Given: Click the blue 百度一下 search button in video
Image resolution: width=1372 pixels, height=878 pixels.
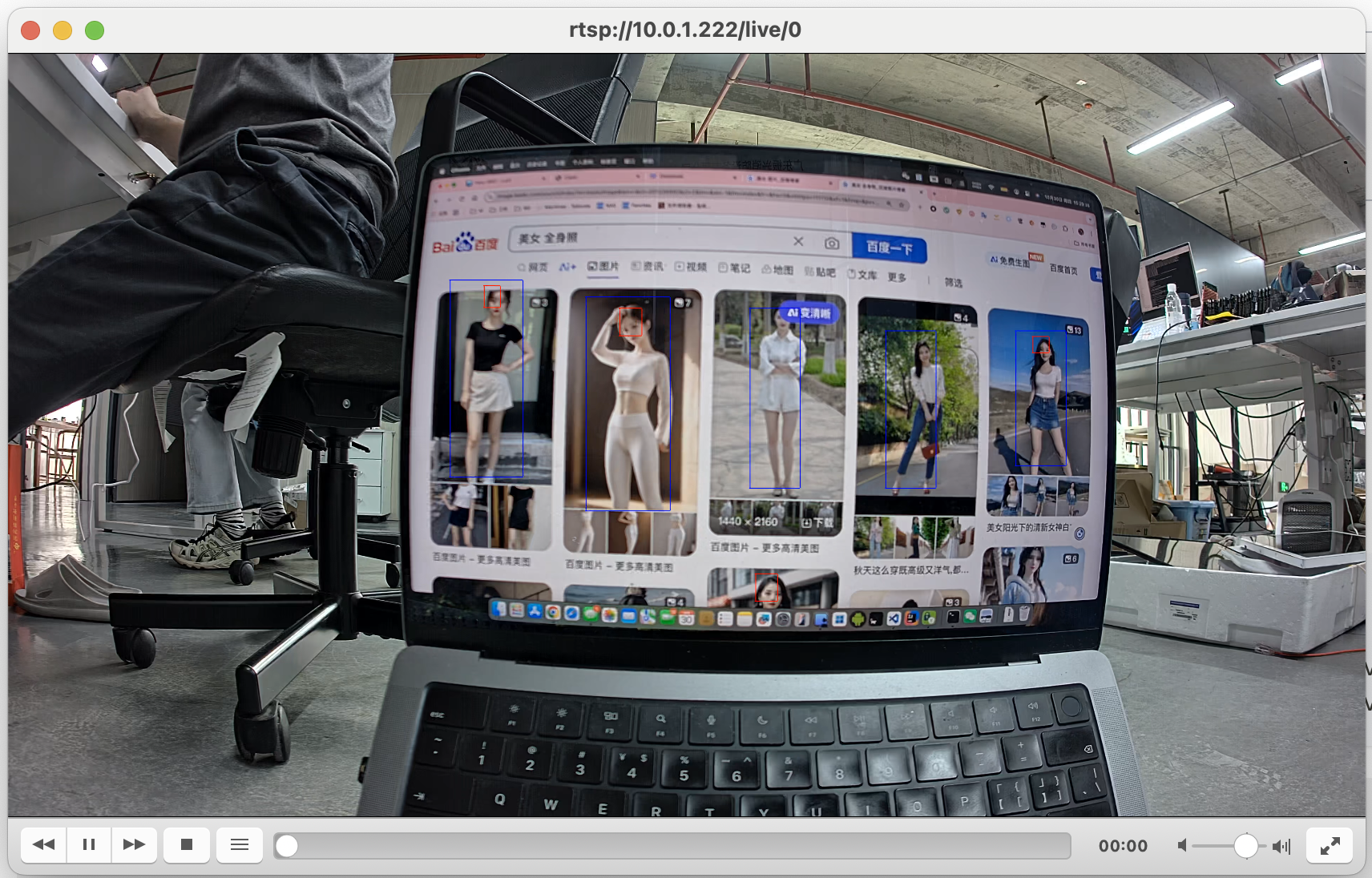Looking at the screenshot, I should click(x=889, y=248).
